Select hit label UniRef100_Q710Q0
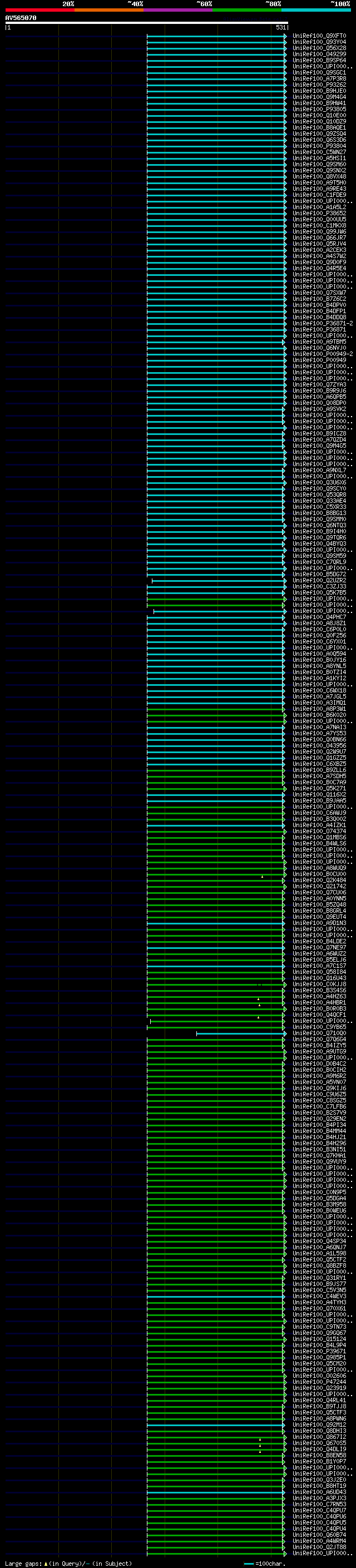The width and height of the screenshot is (356, 1568). (319, 1032)
